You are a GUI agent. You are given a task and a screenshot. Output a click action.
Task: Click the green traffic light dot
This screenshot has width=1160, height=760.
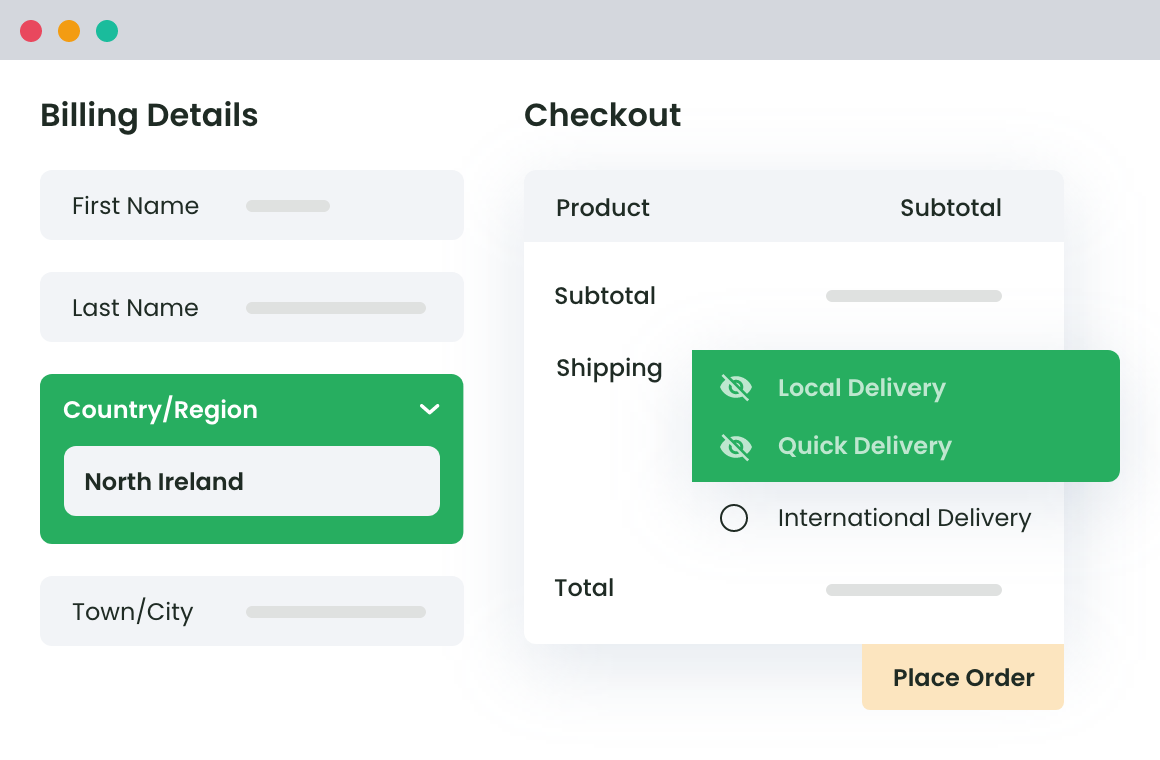pos(105,30)
